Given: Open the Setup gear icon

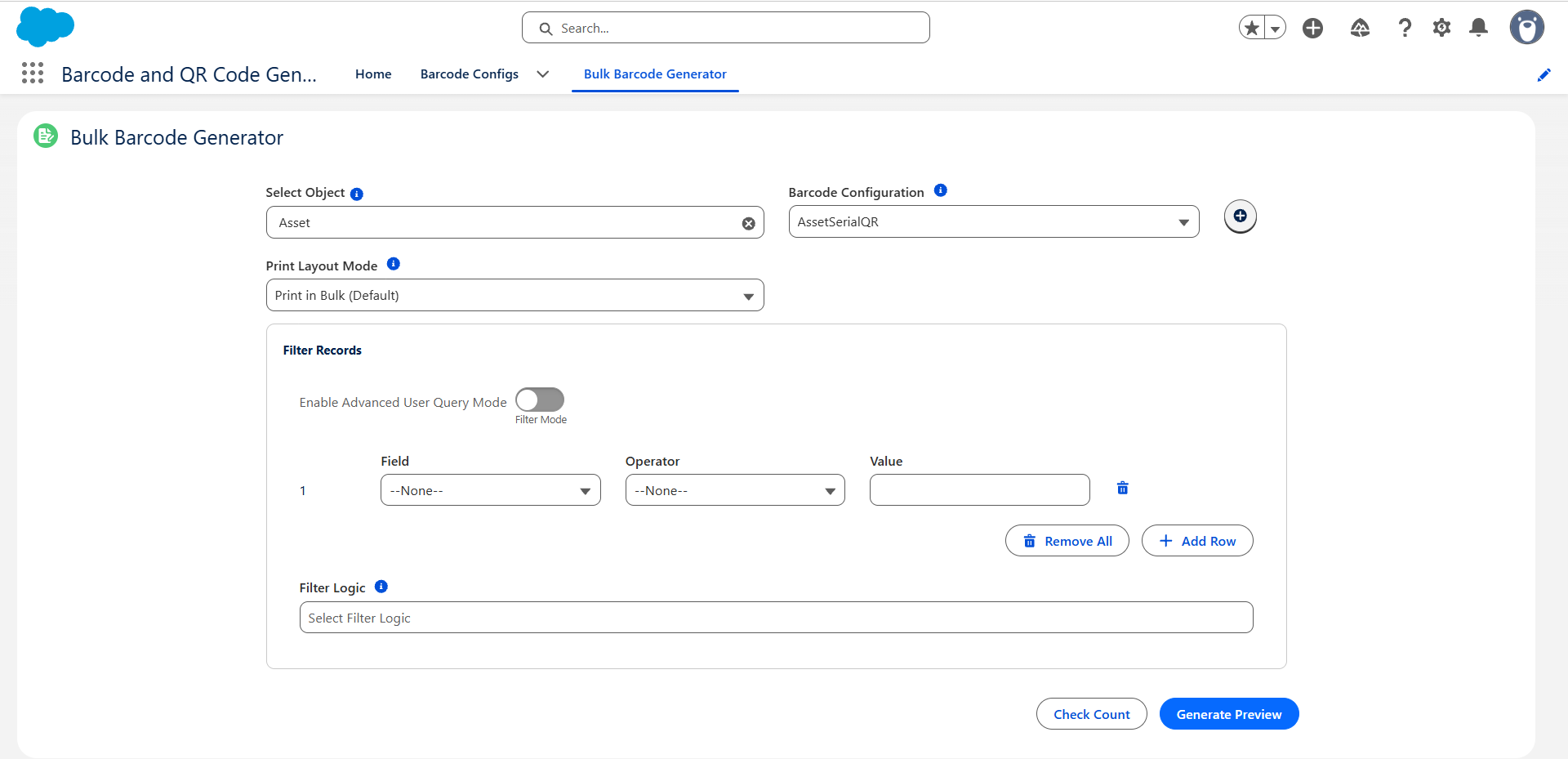Looking at the screenshot, I should tap(1442, 28).
